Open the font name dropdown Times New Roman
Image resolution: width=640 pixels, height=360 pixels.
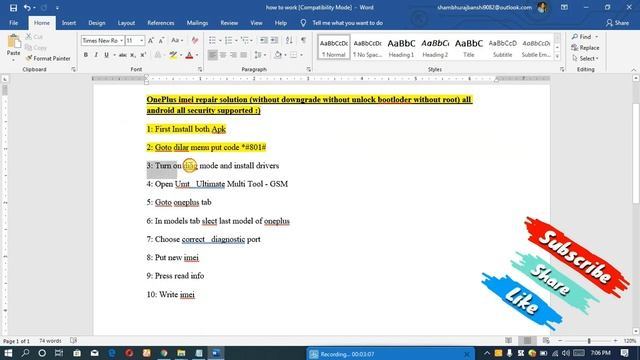121,40
